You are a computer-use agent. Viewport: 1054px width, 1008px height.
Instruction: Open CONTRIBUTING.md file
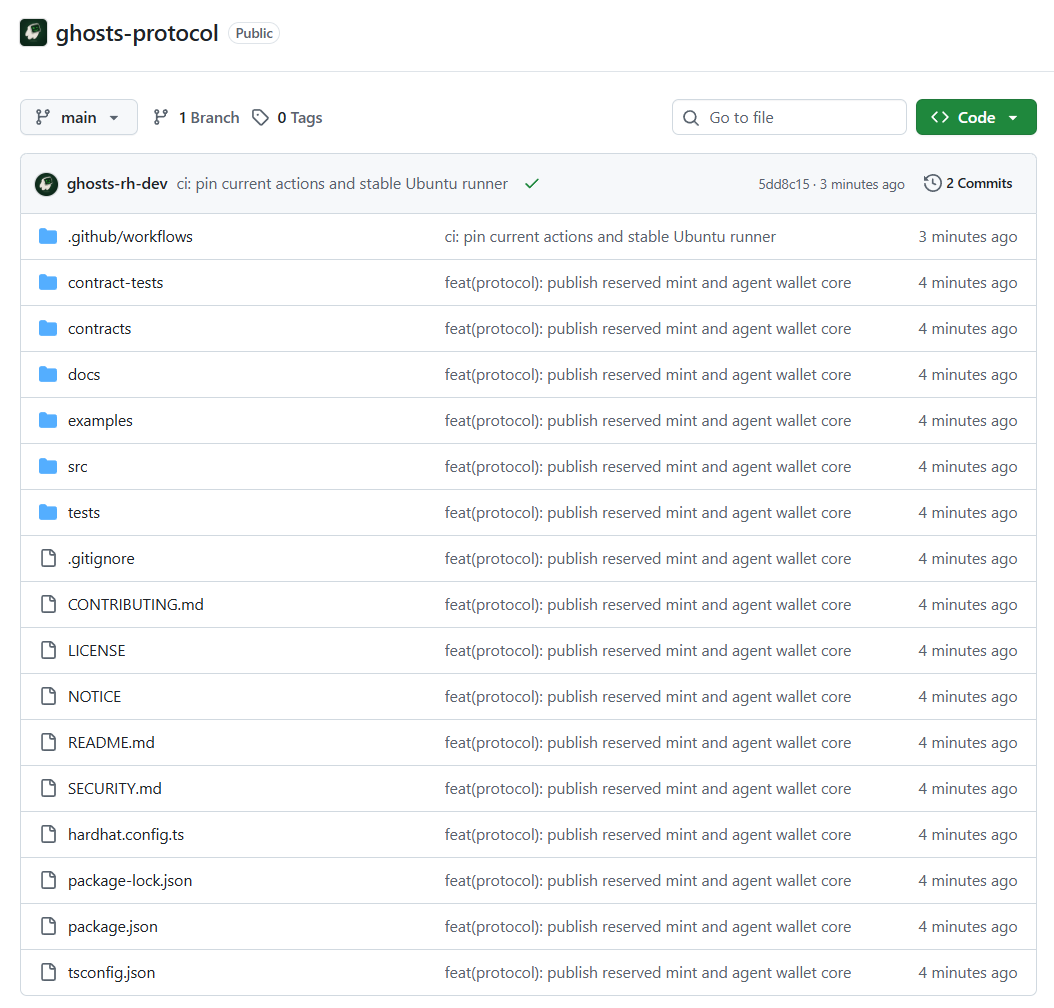click(x=136, y=605)
